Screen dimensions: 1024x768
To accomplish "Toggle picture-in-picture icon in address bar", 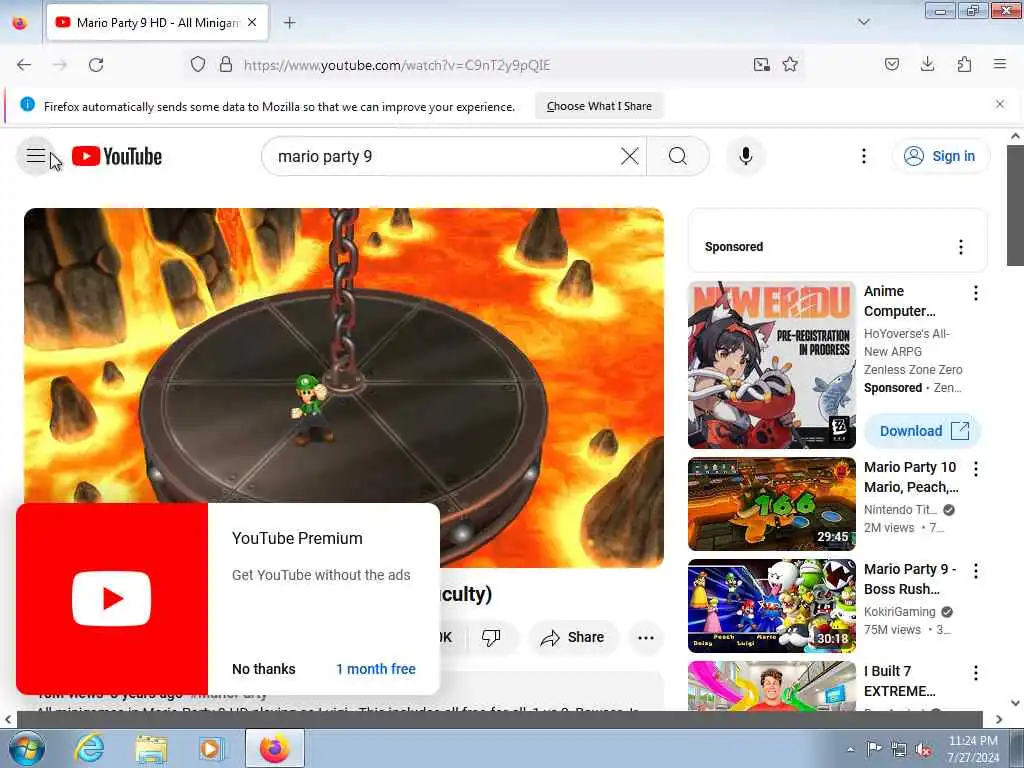I will click(x=761, y=65).
